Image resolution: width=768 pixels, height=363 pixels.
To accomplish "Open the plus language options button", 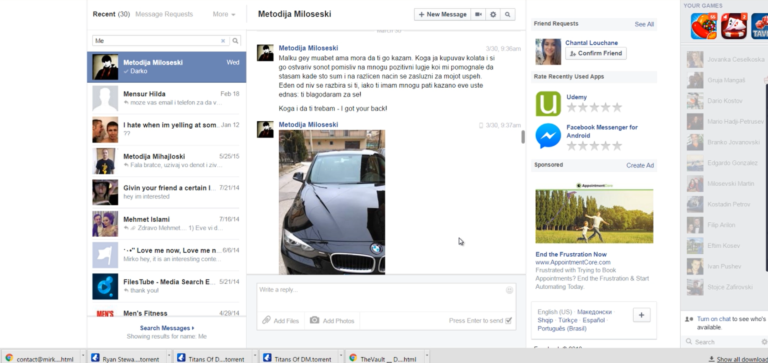I will click(x=642, y=315).
